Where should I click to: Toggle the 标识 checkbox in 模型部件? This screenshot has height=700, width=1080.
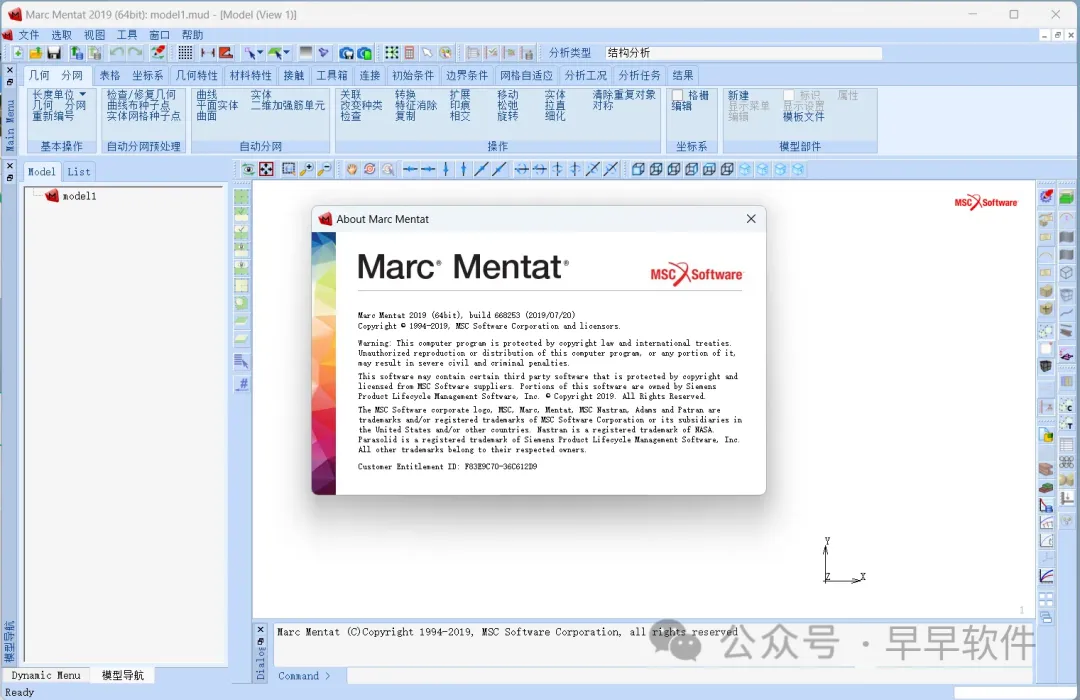[x=789, y=96]
